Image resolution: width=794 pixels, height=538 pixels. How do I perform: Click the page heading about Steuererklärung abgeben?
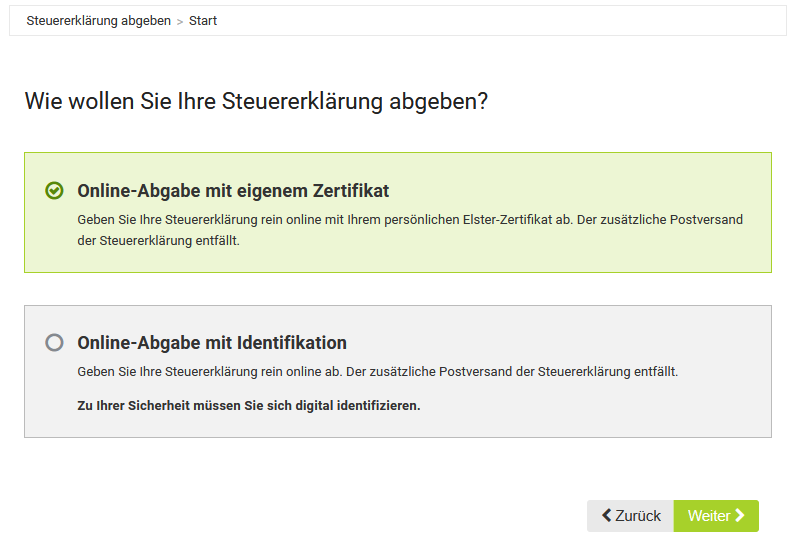pos(256,101)
